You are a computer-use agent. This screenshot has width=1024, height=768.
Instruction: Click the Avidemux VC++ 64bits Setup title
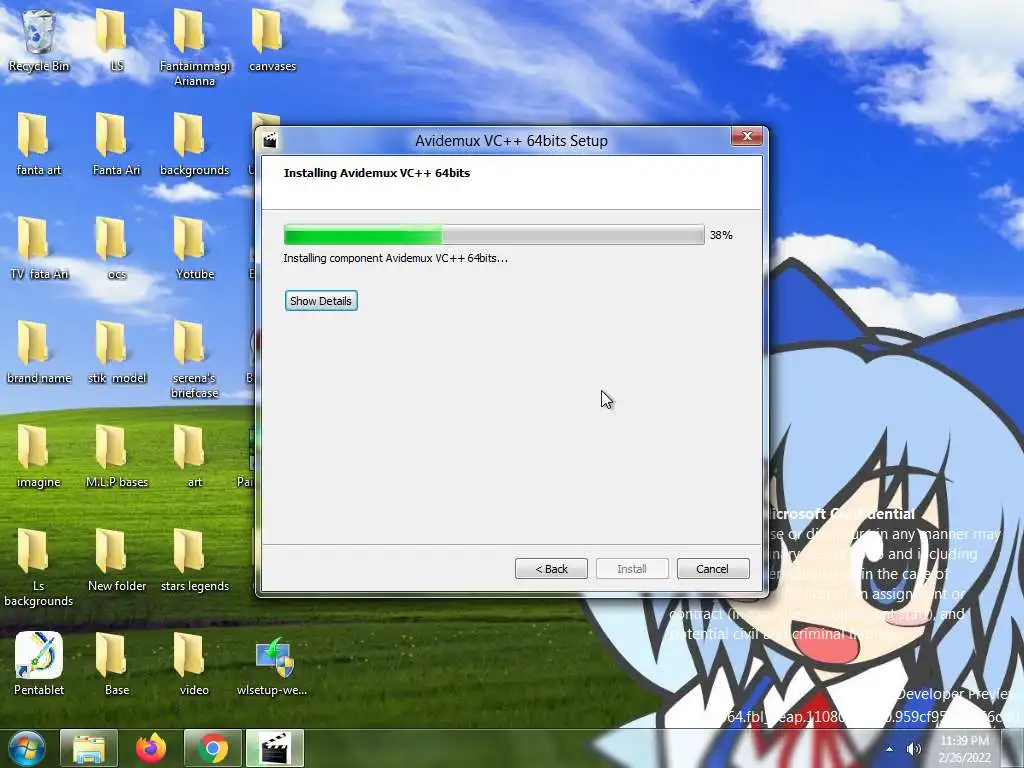[x=511, y=140]
